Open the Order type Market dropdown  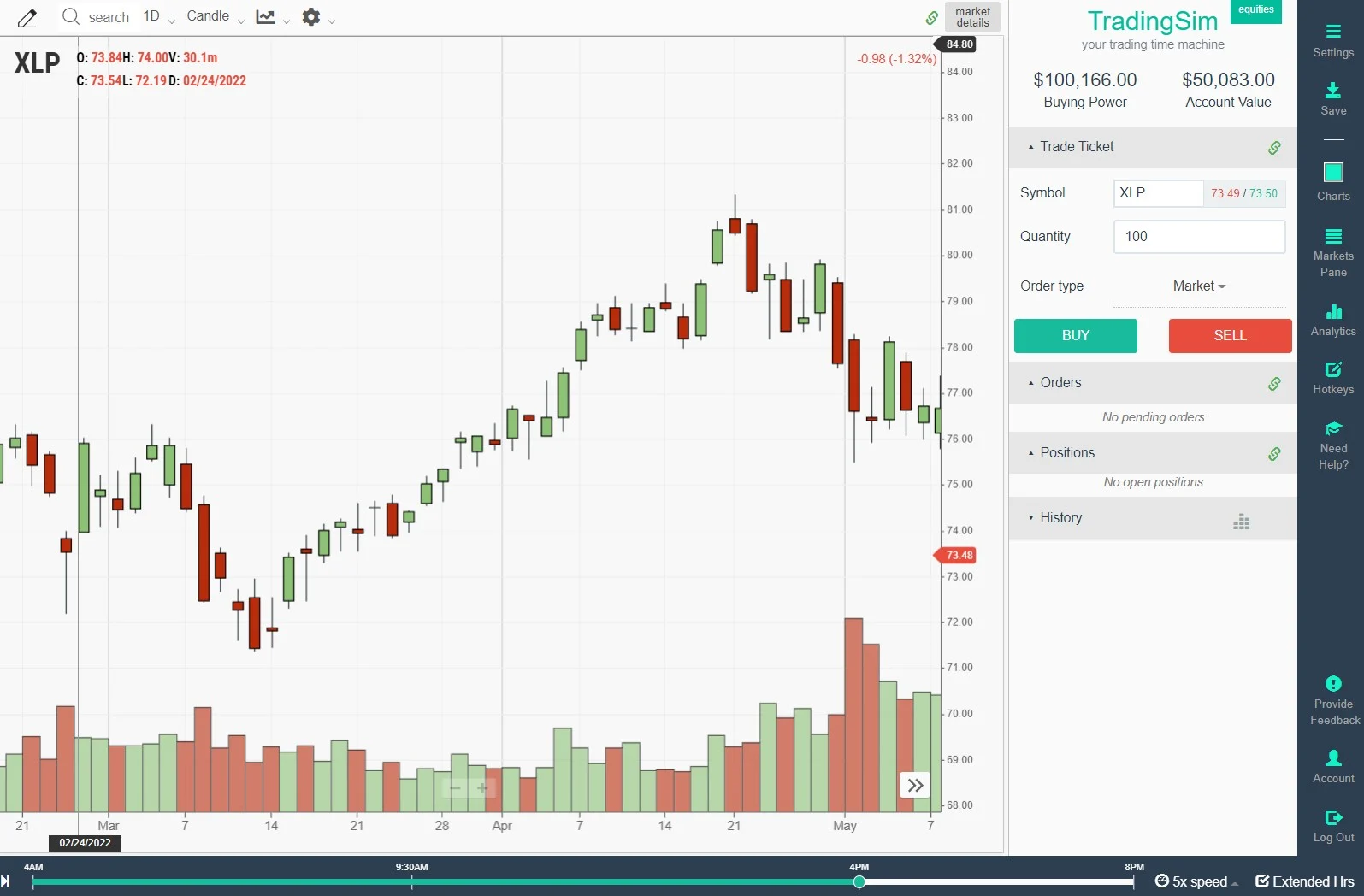click(1199, 286)
